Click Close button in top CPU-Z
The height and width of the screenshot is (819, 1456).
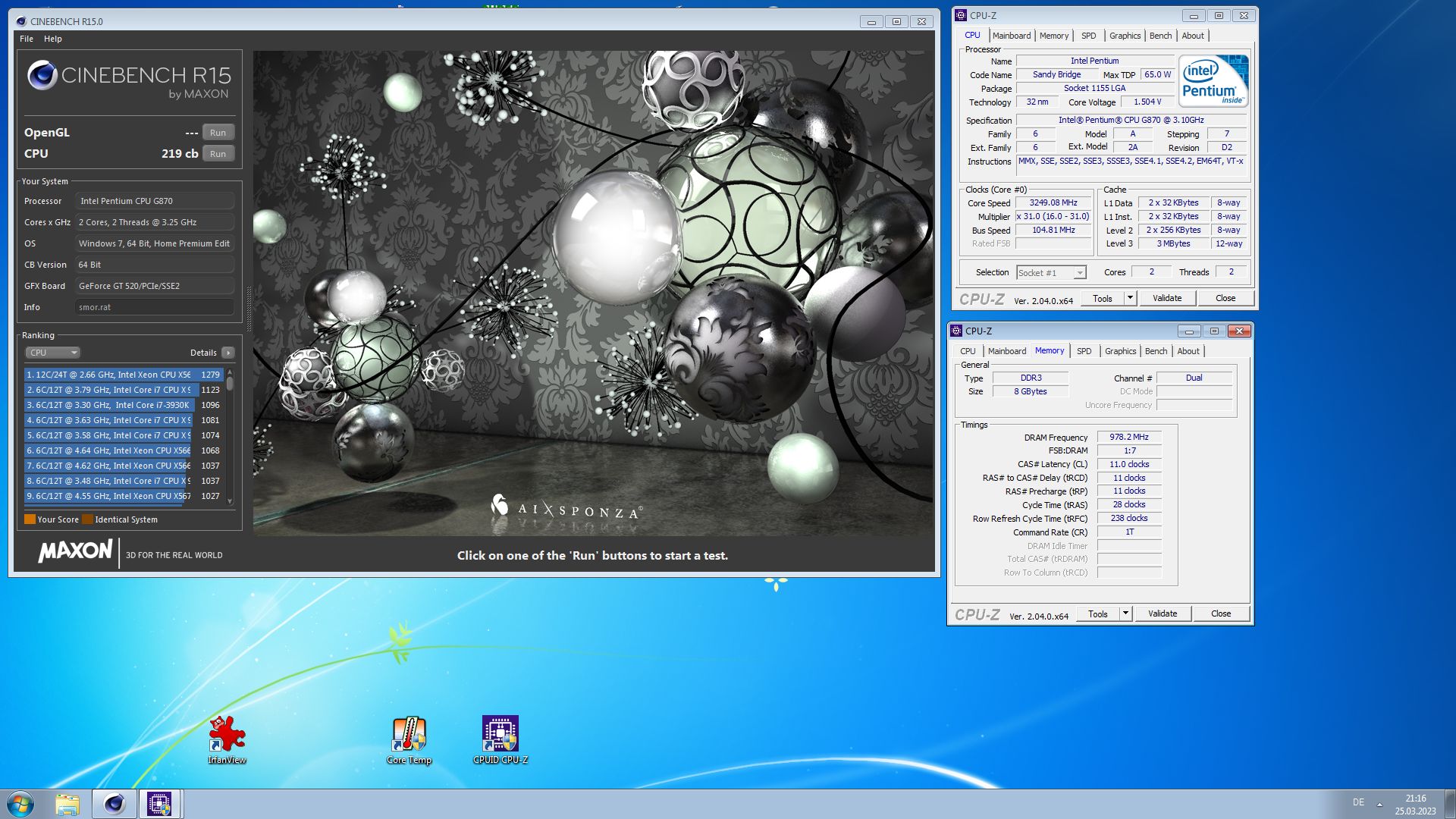click(x=1225, y=298)
